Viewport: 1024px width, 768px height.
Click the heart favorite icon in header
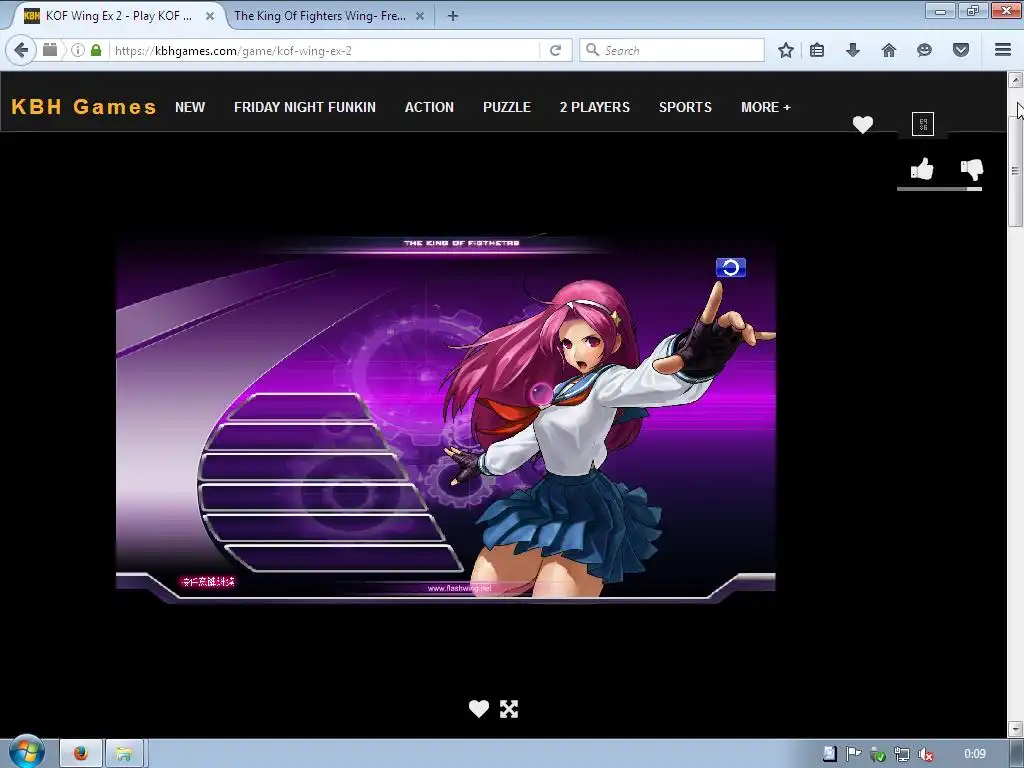pos(863,124)
